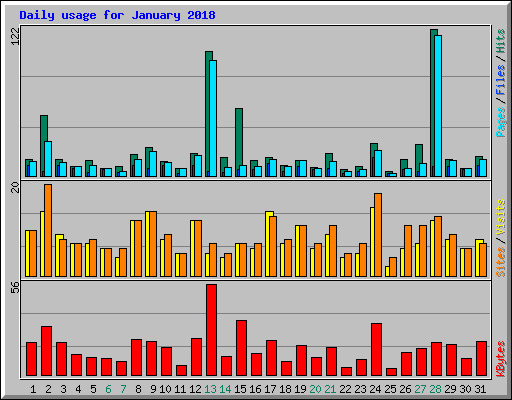Click the cyan 'Pages' legend label
The image size is (512, 400).
tap(501, 122)
